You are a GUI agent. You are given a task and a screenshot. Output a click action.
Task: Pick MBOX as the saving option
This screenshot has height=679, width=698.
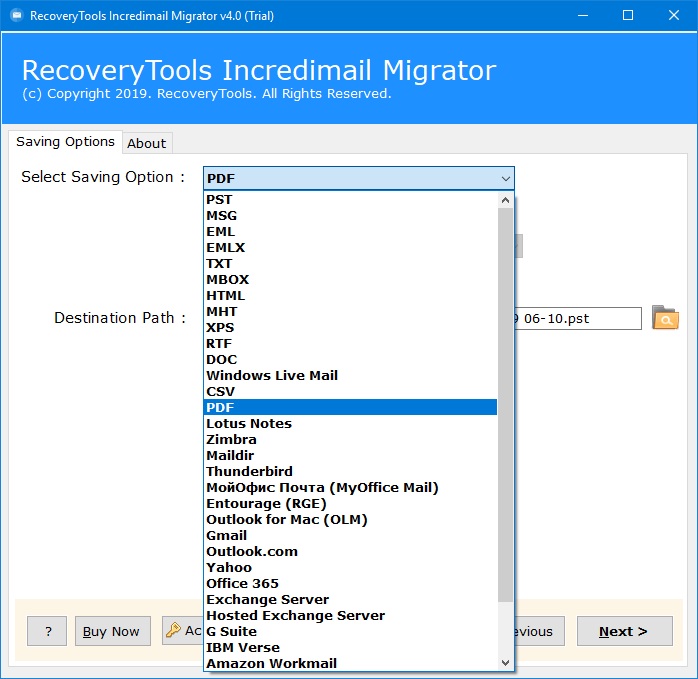pos(350,280)
